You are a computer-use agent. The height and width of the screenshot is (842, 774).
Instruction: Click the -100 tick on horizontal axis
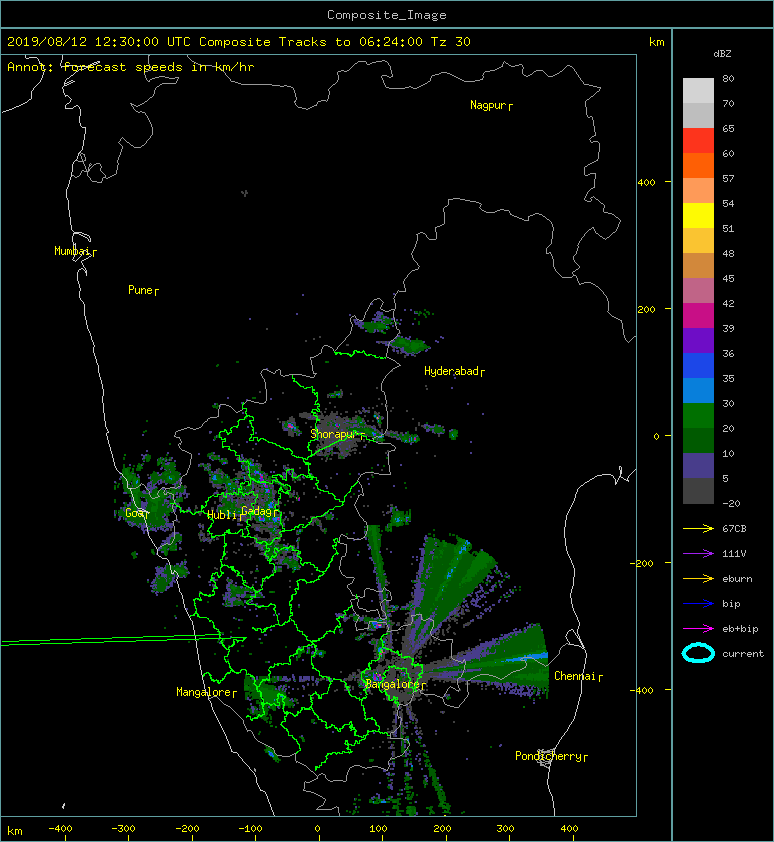coord(250,829)
